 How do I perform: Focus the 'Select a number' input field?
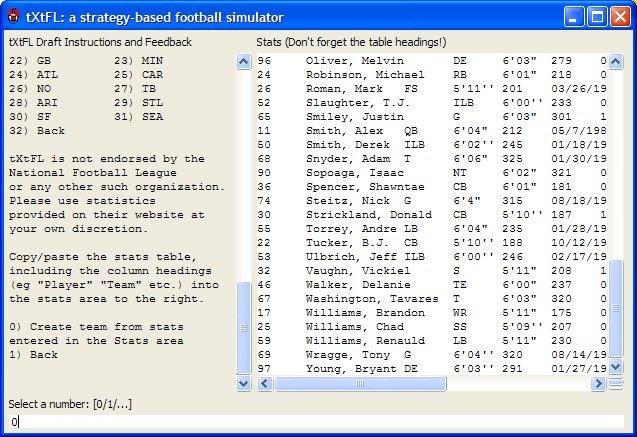315,422
